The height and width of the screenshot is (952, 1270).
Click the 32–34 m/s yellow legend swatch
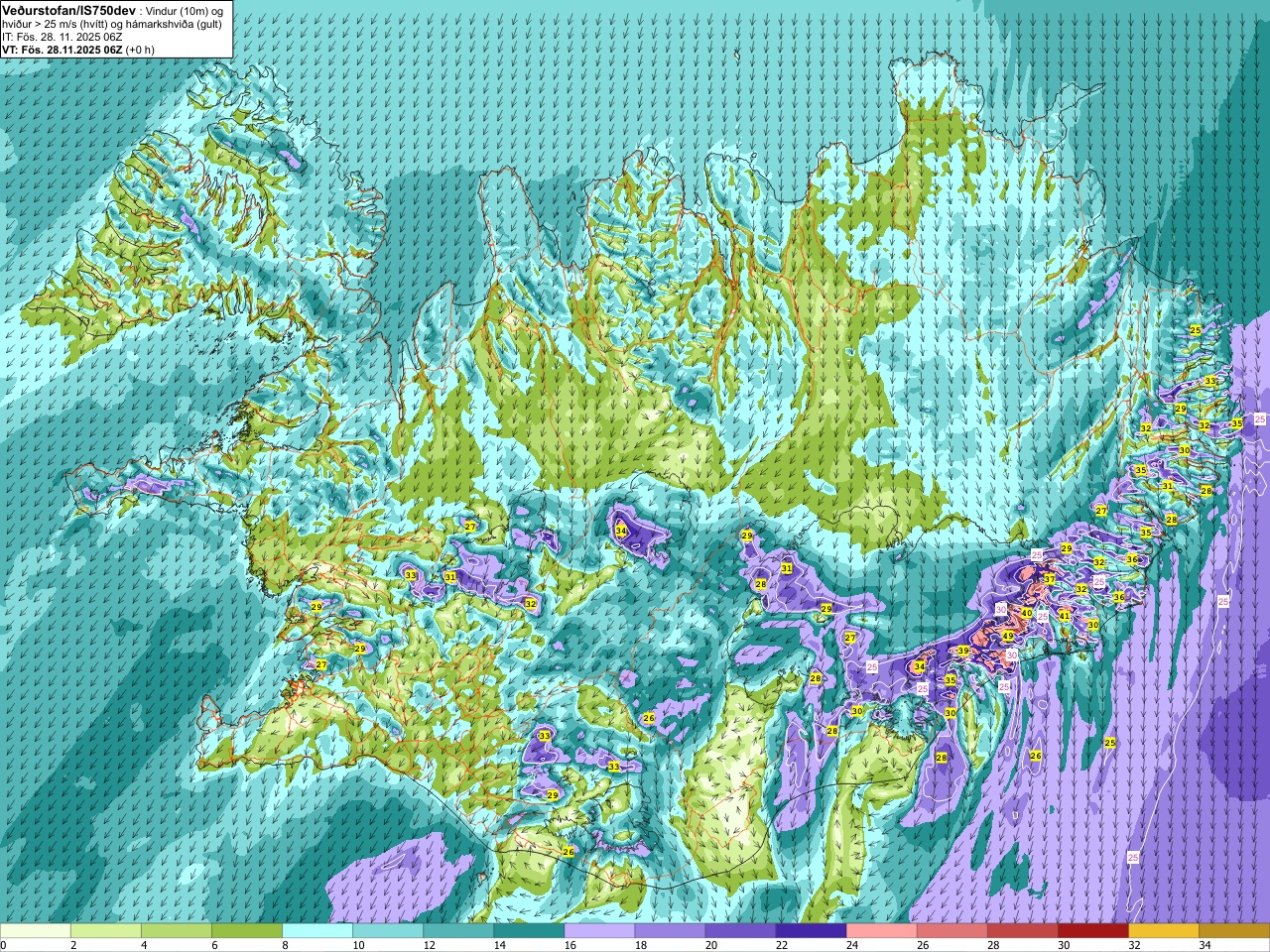(x=1163, y=931)
